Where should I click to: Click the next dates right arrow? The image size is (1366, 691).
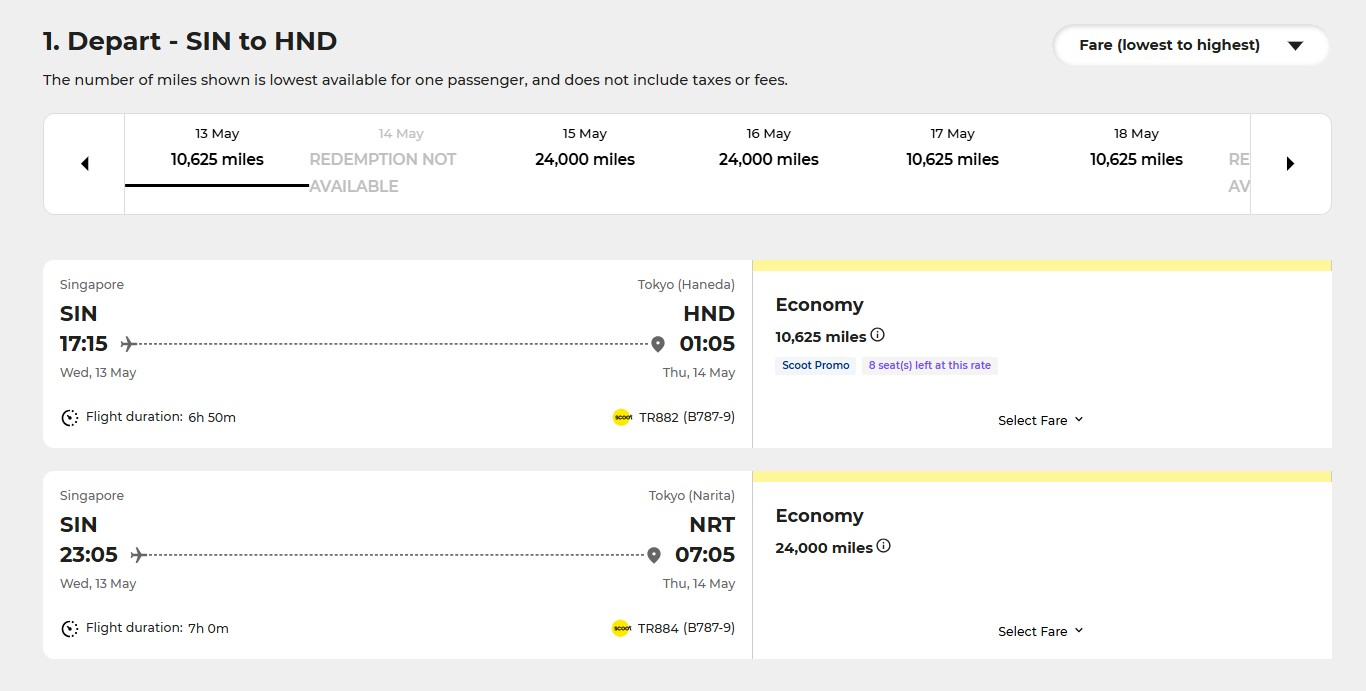1290,164
